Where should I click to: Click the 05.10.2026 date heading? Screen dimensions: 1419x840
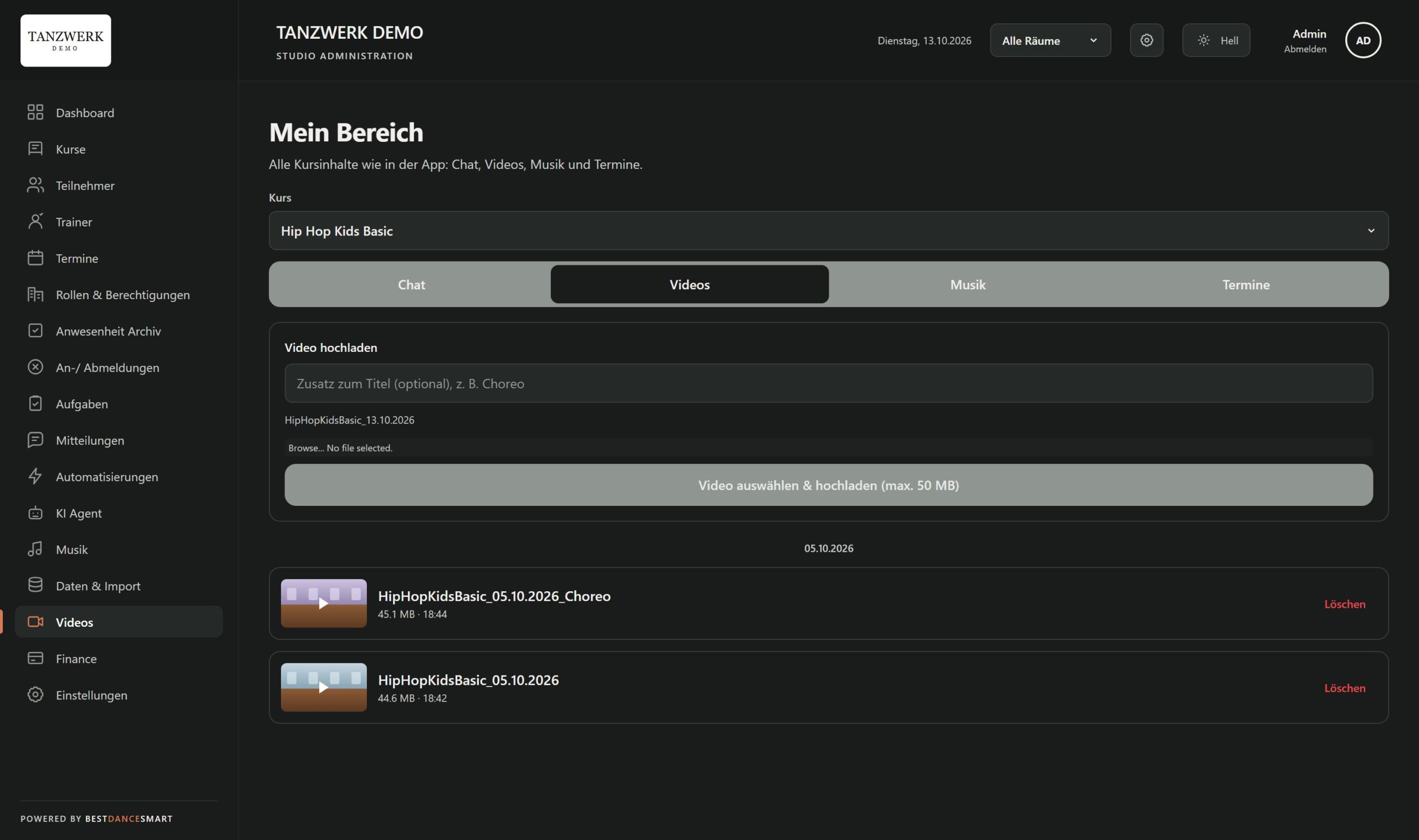(829, 548)
